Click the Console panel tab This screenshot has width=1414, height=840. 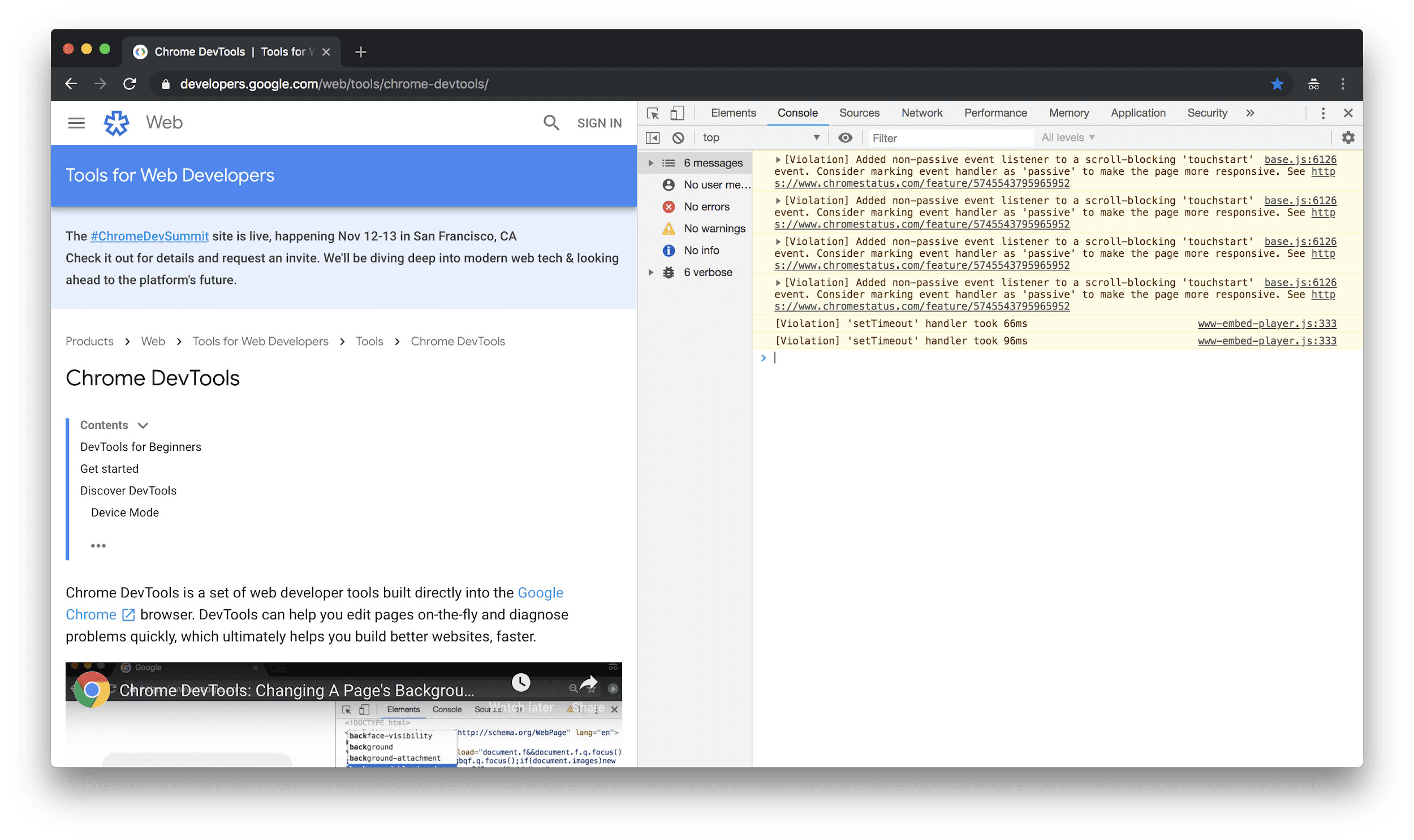797,113
